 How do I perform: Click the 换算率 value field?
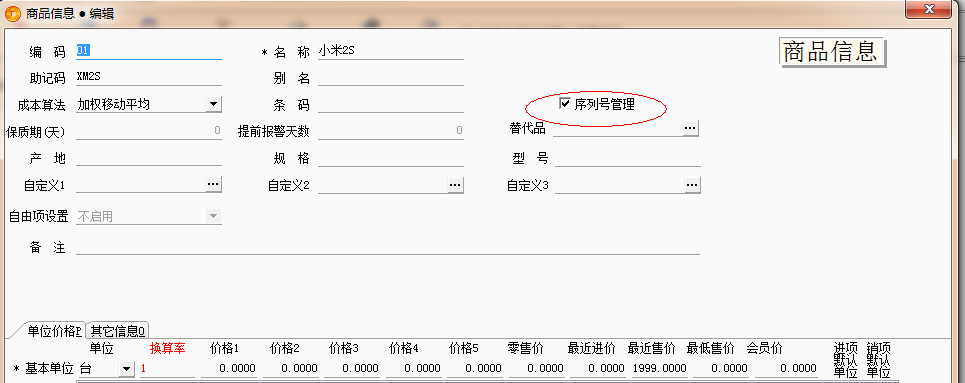point(167,369)
